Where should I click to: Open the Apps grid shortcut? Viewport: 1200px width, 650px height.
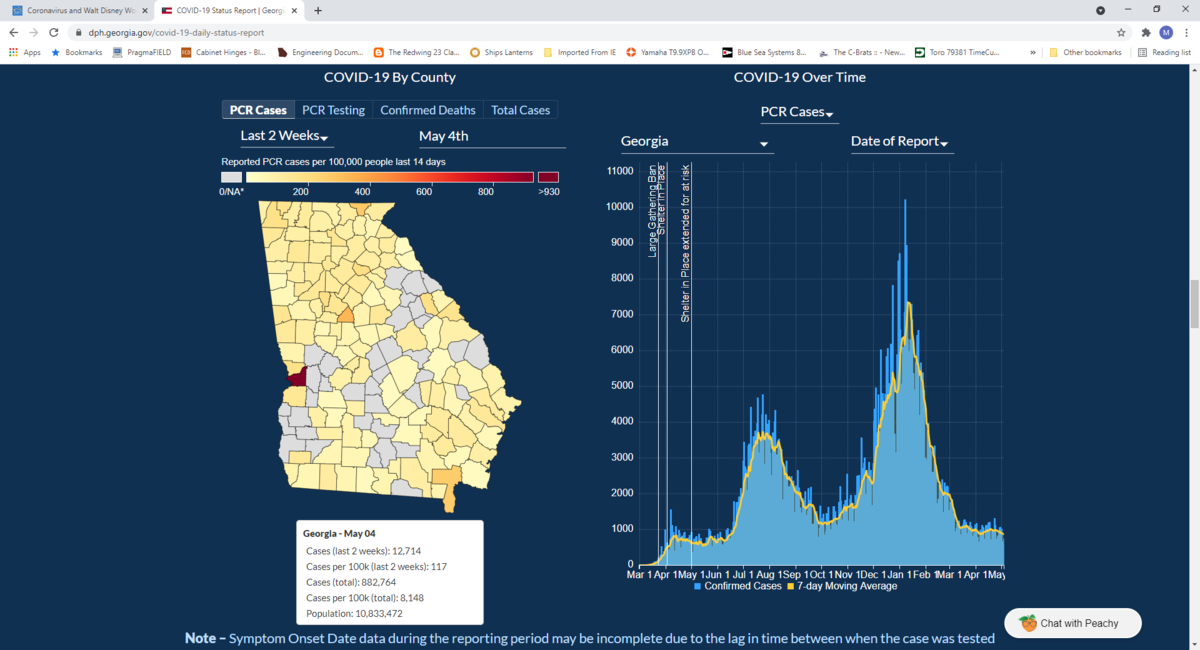pos(25,52)
